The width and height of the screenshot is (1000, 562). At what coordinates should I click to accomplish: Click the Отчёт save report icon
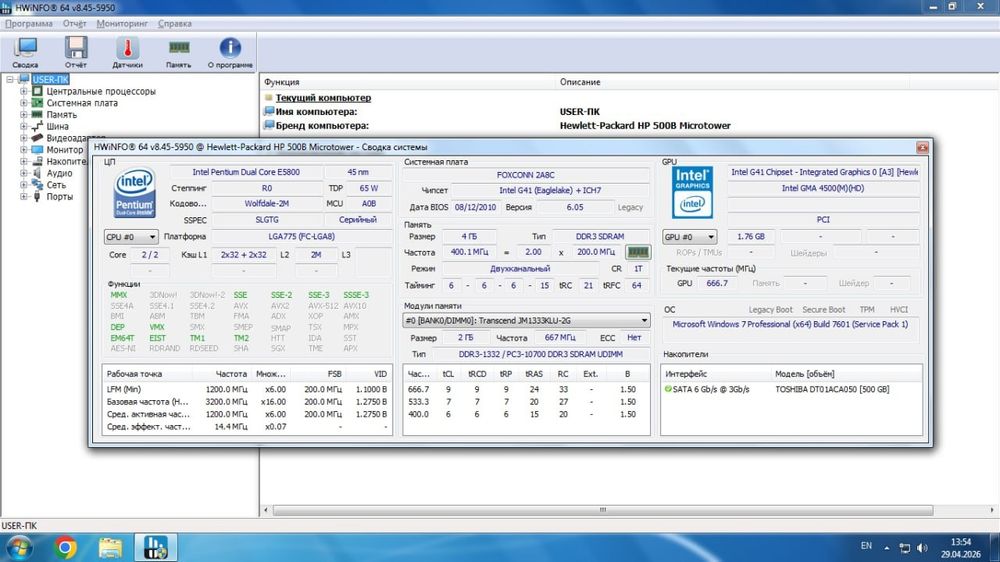click(x=76, y=52)
